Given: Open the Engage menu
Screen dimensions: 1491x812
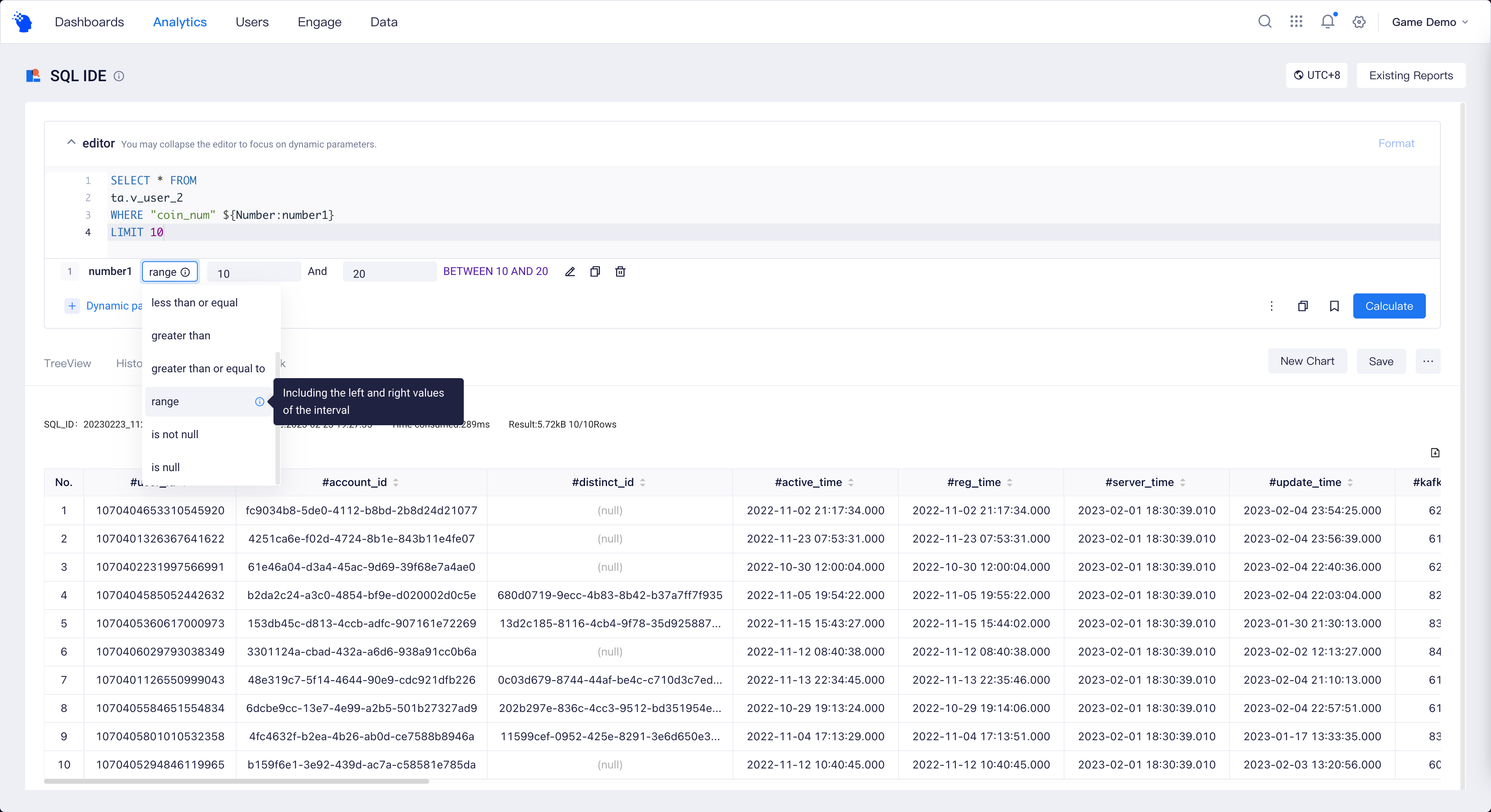Looking at the screenshot, I should [x=319, y=22].
